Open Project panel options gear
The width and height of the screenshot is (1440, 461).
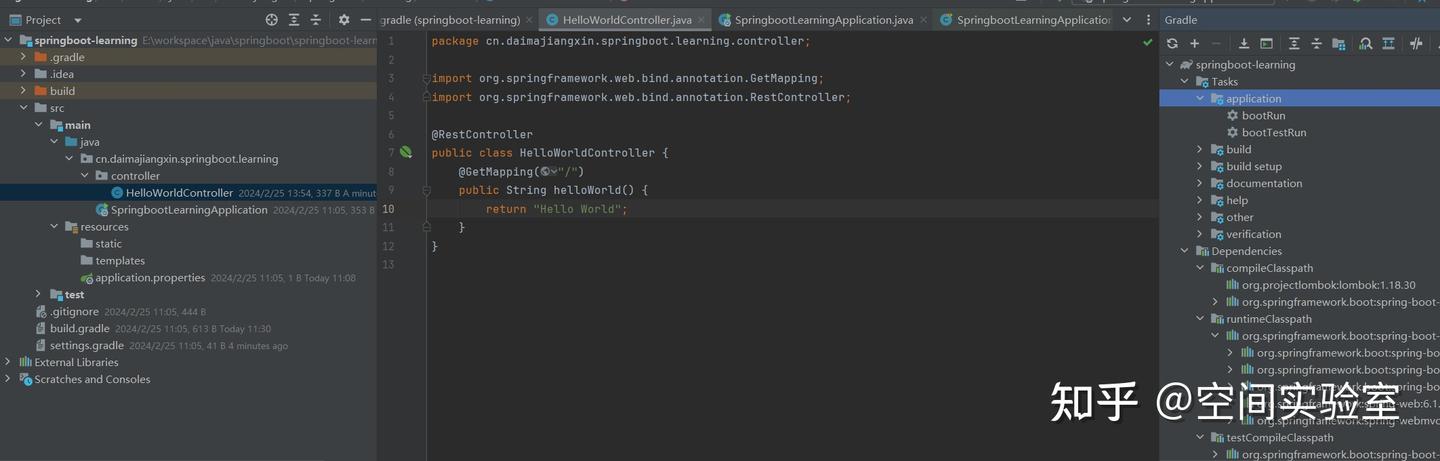tap(344, 20)
